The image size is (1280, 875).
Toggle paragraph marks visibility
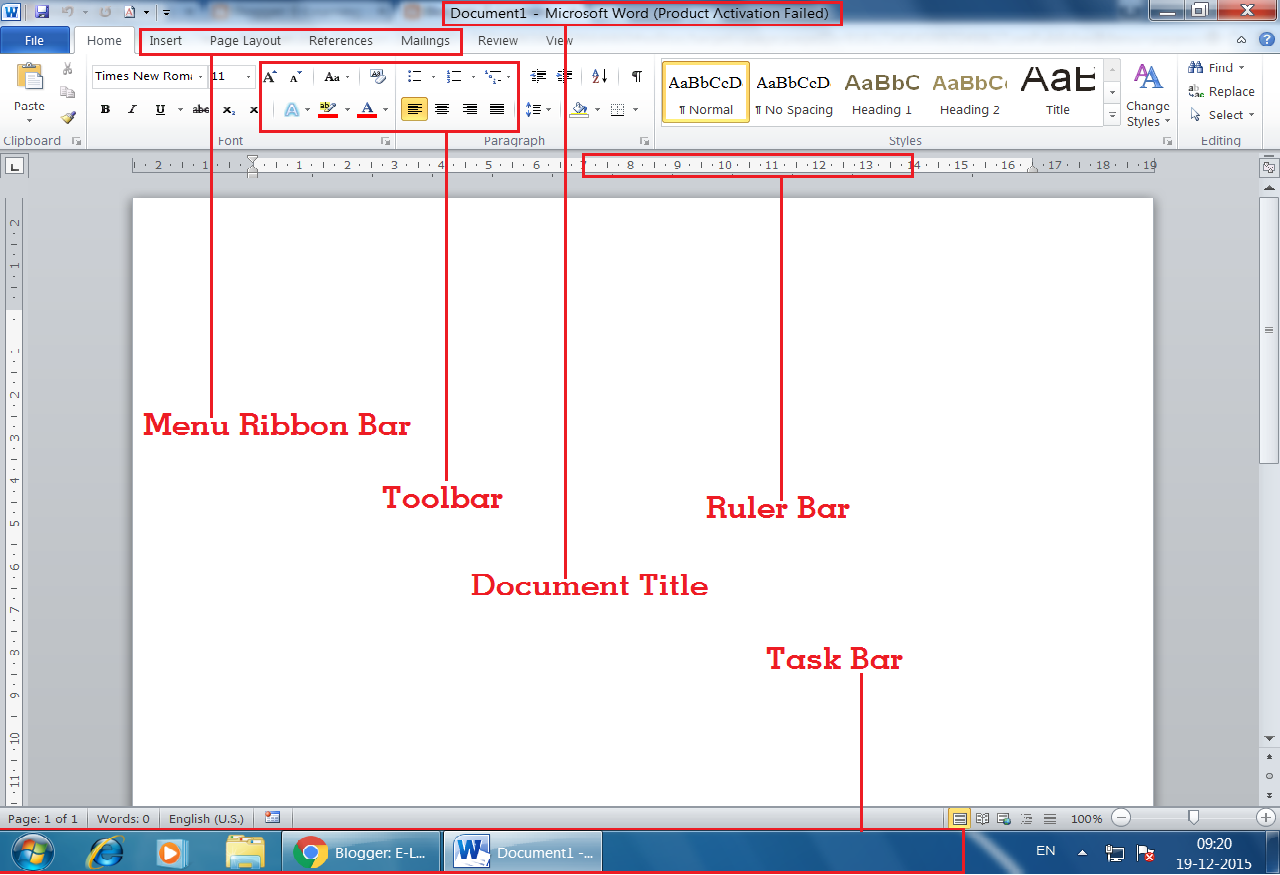[637, 76]
